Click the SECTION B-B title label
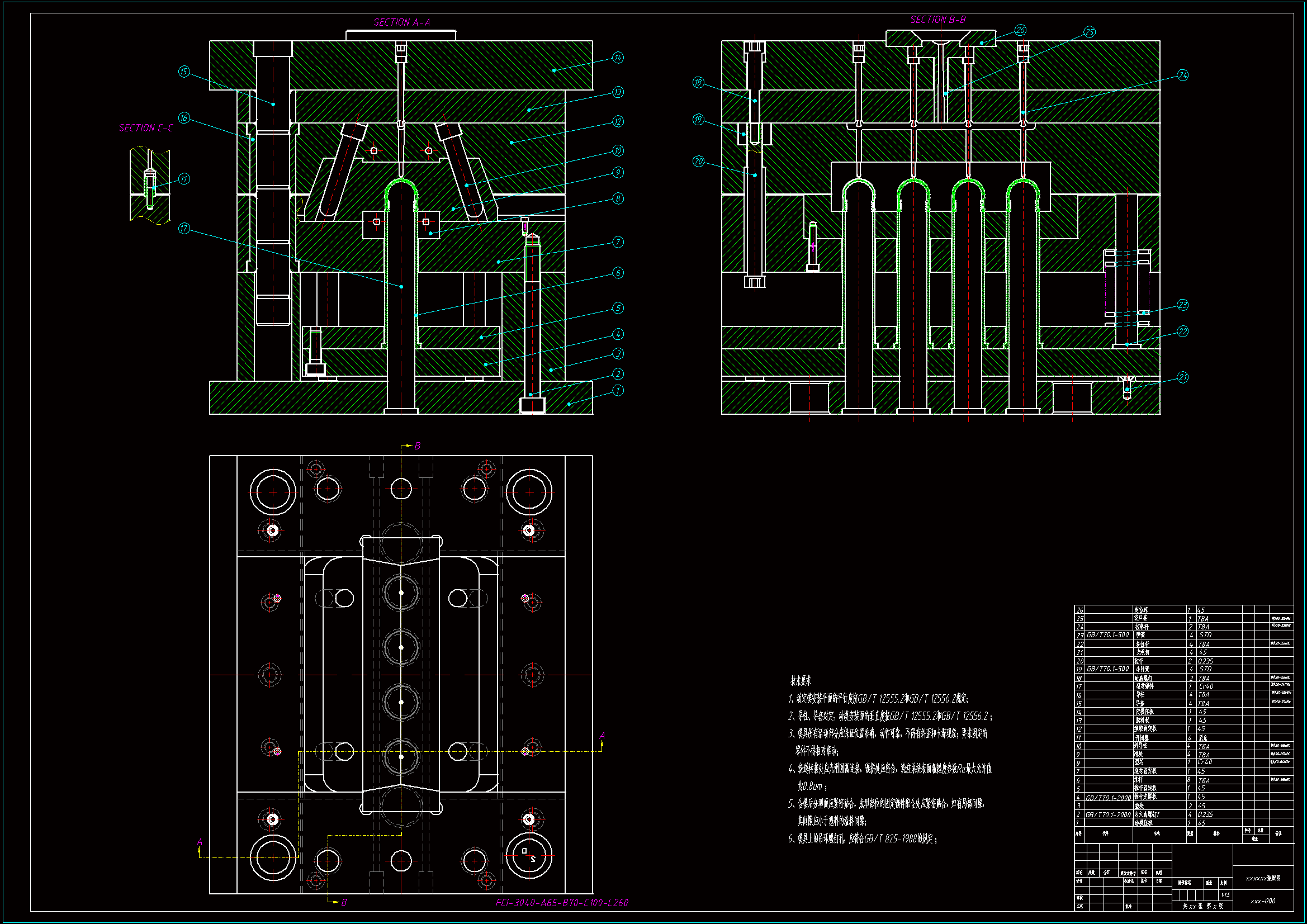Screen dimensions: 1307x924 coord(937,20)
